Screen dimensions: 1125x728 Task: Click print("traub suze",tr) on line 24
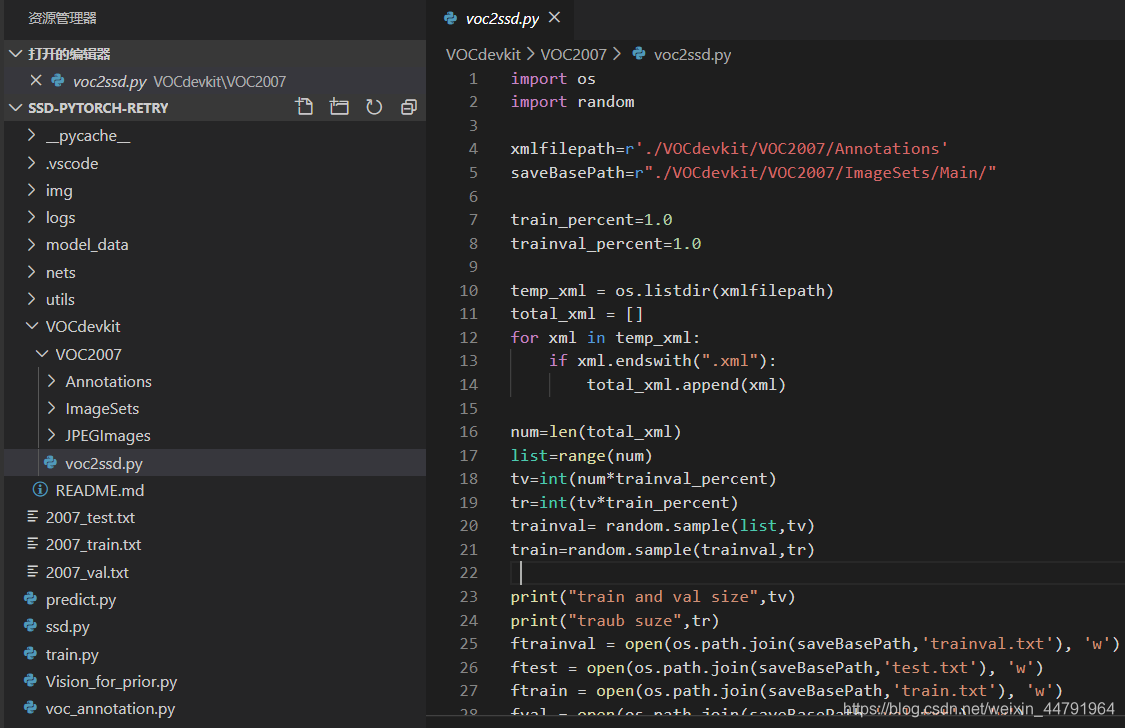pos(614,620)
